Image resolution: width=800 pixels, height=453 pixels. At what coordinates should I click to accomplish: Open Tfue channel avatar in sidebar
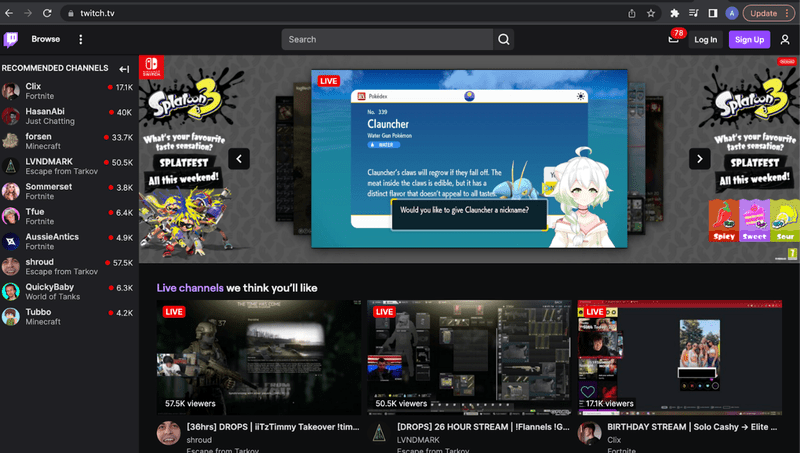[11, 216]
